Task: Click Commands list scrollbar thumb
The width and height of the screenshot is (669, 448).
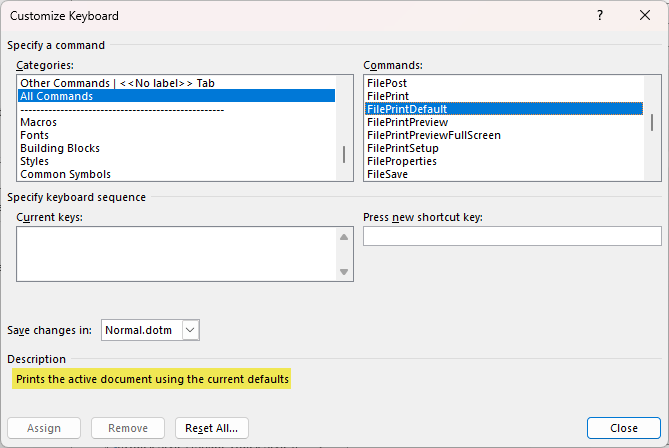Action: pyautogui.click(x=652, y=122)
